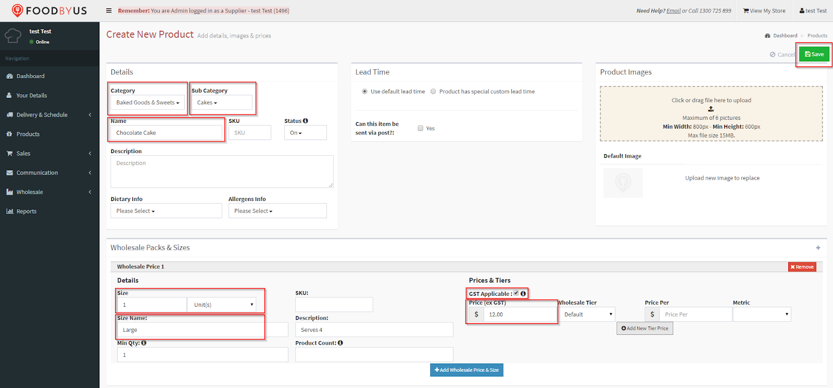Click the green Save button
This screenshot has width=833, height=388.
pyautogui.click(x=814, y=54)
